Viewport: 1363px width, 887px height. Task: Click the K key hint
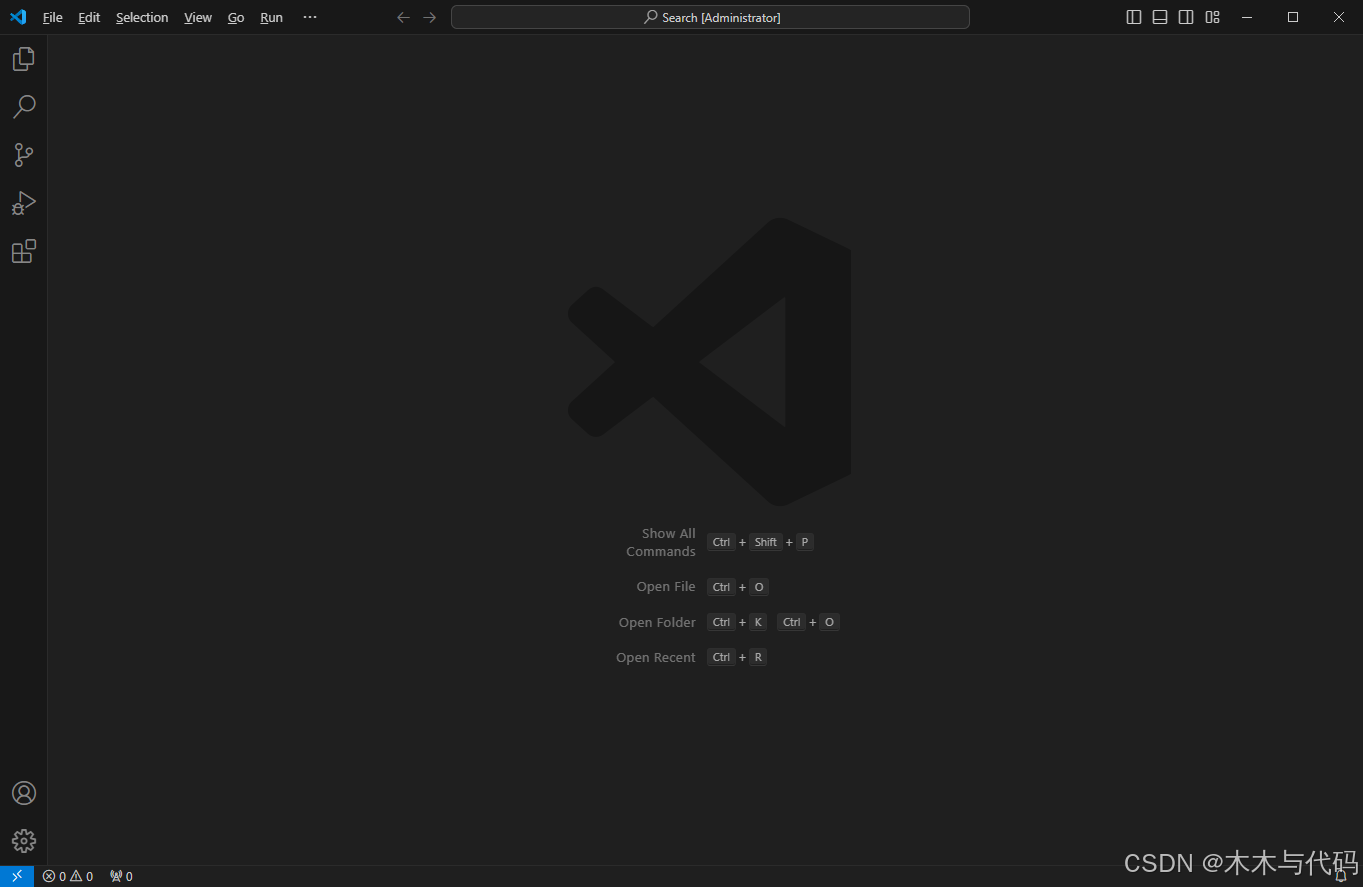coord(758,622)
